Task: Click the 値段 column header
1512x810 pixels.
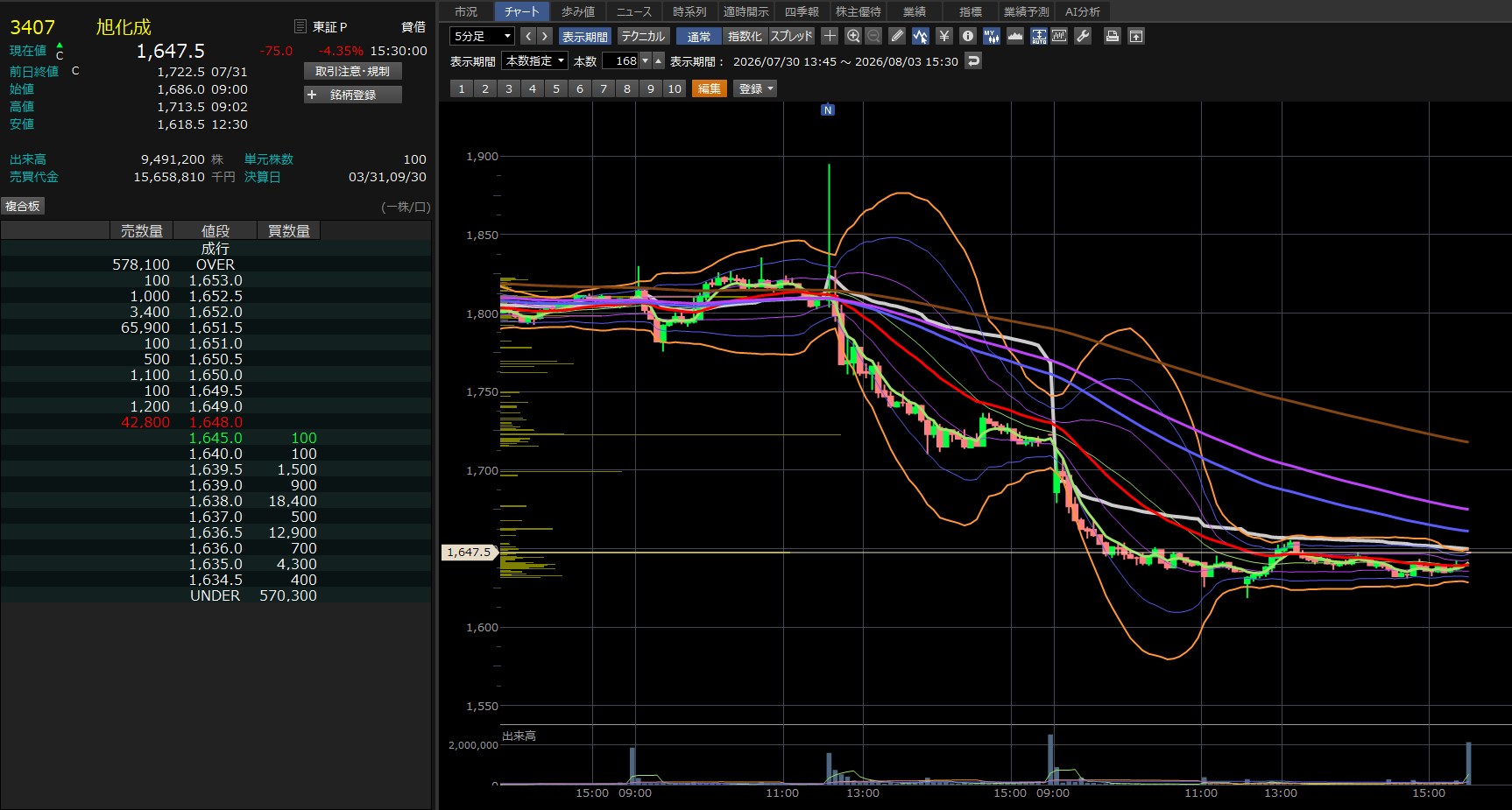Action: coord(215,231)
